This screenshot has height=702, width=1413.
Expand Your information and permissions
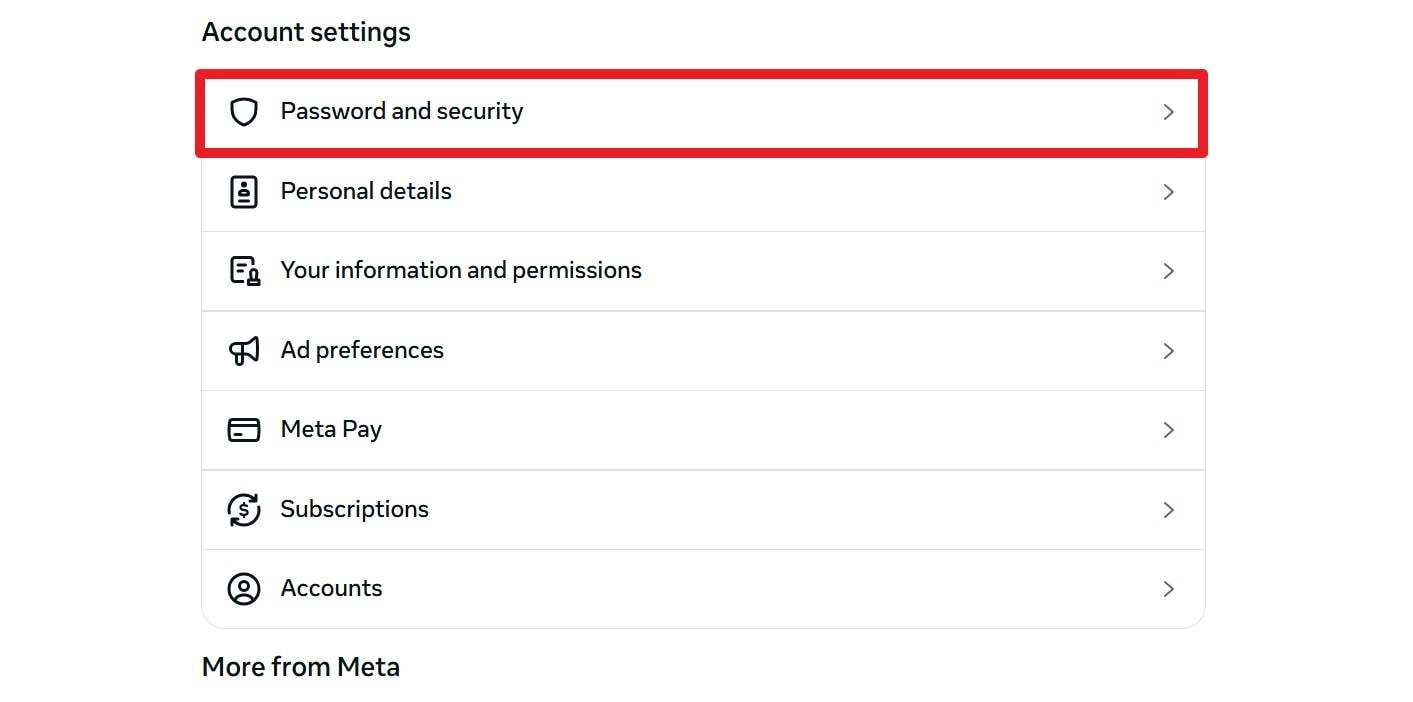pyautogui.click(x=1168, y=271)
